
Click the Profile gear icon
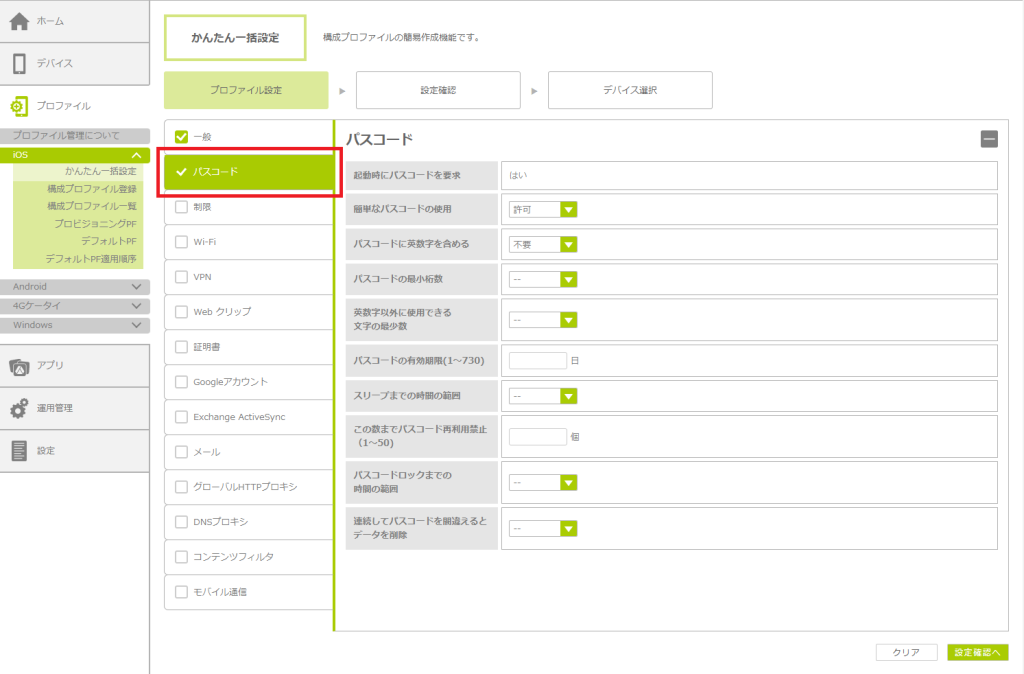(x=19, y=106)
